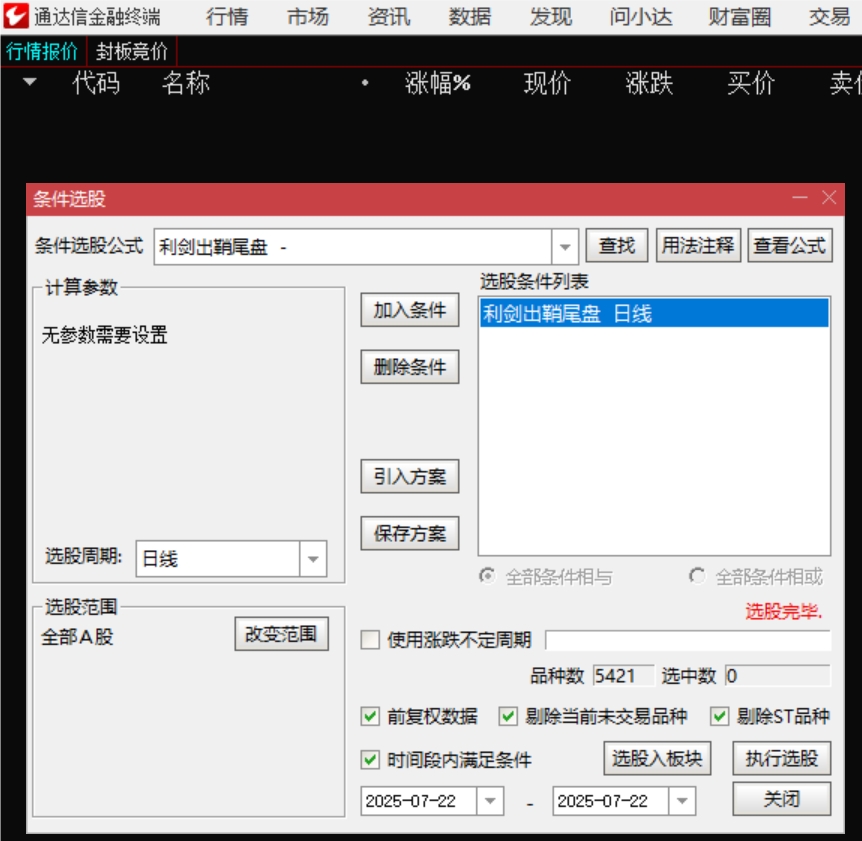The image size is (862, 841).
Task: Toggle the 剔除当前未交易品种 checkbox
Action: [x=507, y=716]
